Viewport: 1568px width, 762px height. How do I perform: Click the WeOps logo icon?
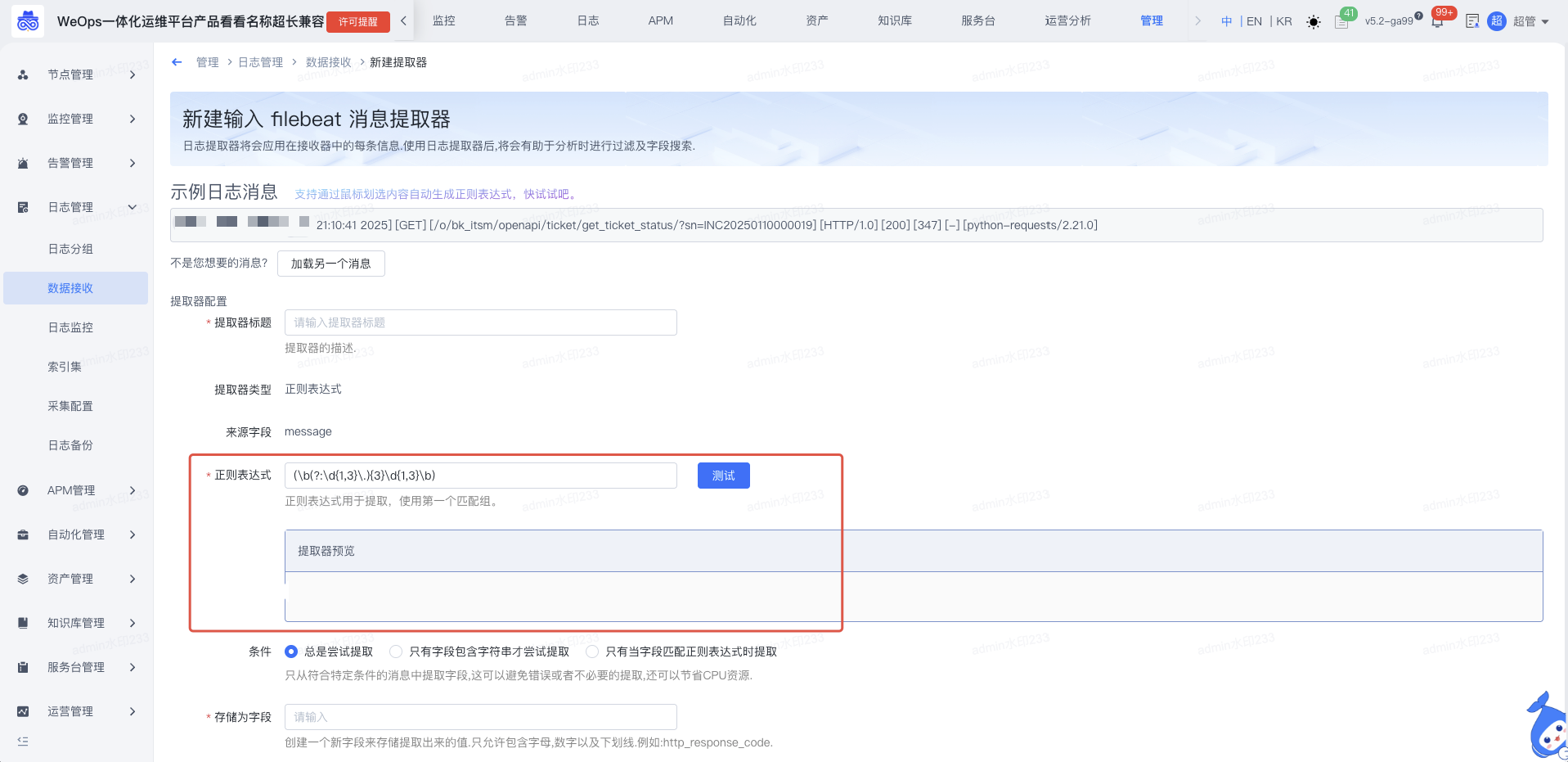click(28, 21)
